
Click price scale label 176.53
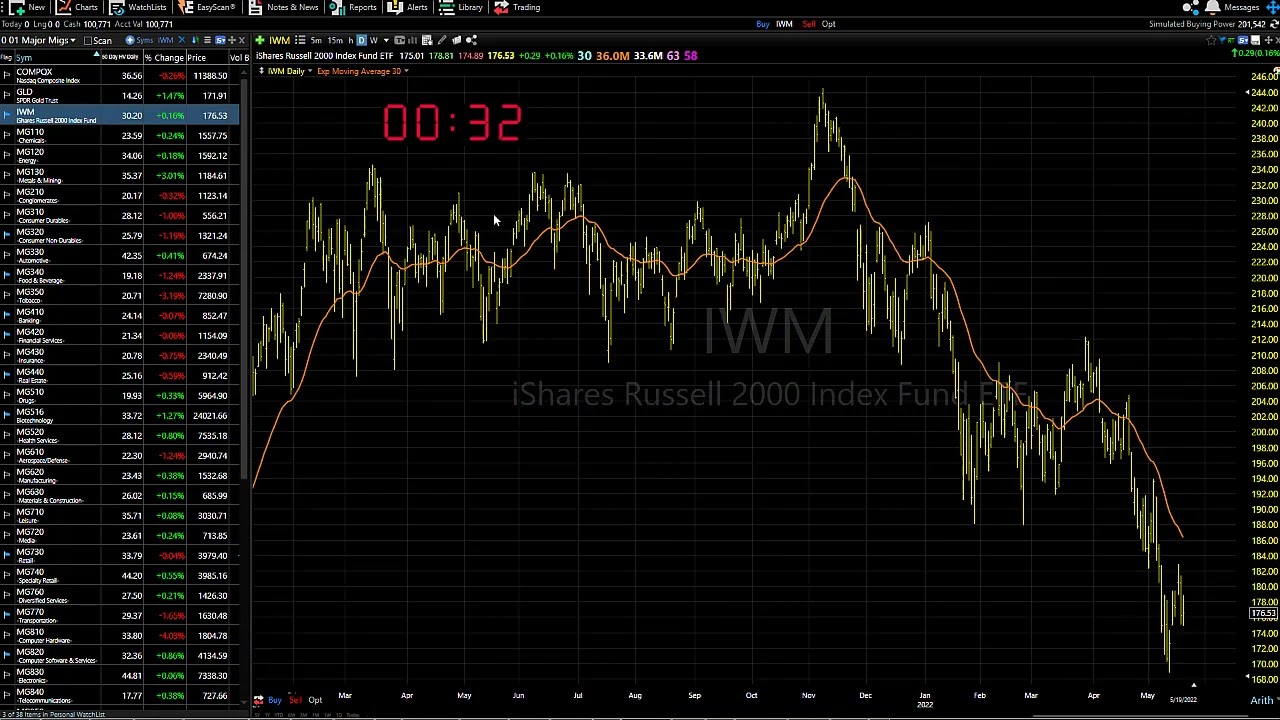pos(1265,613)
